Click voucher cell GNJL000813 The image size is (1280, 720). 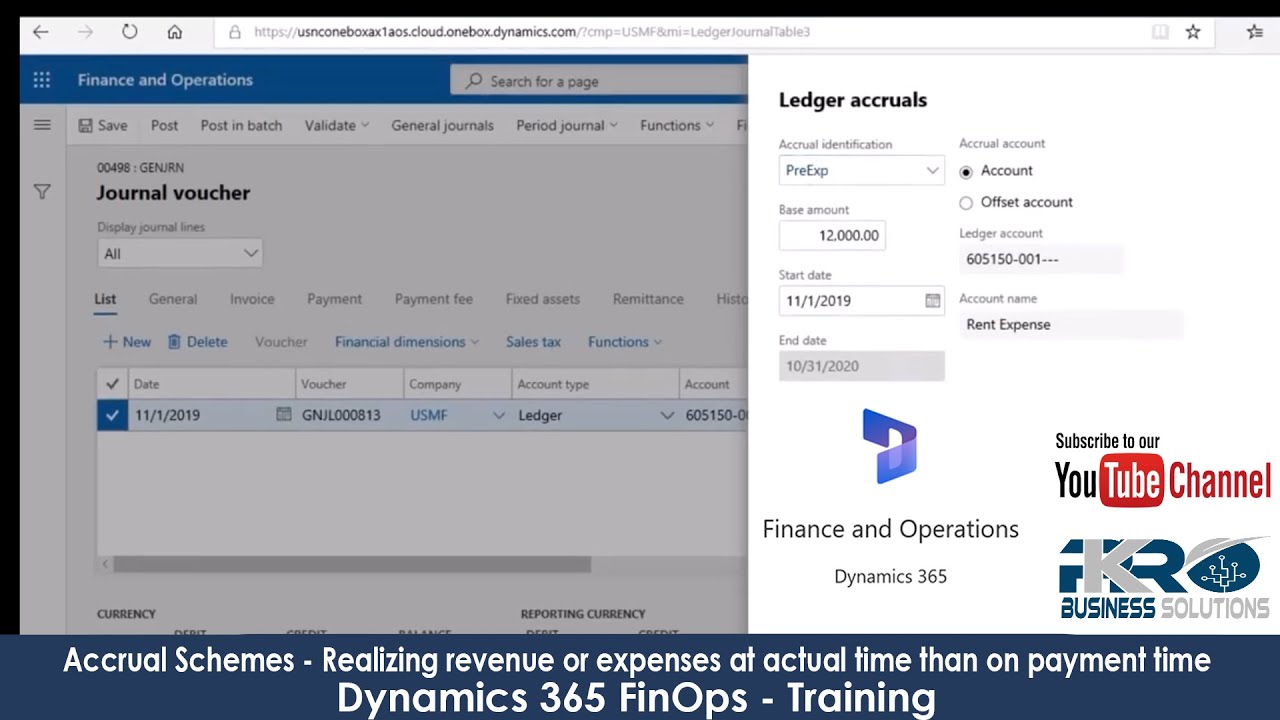point(349,415)
